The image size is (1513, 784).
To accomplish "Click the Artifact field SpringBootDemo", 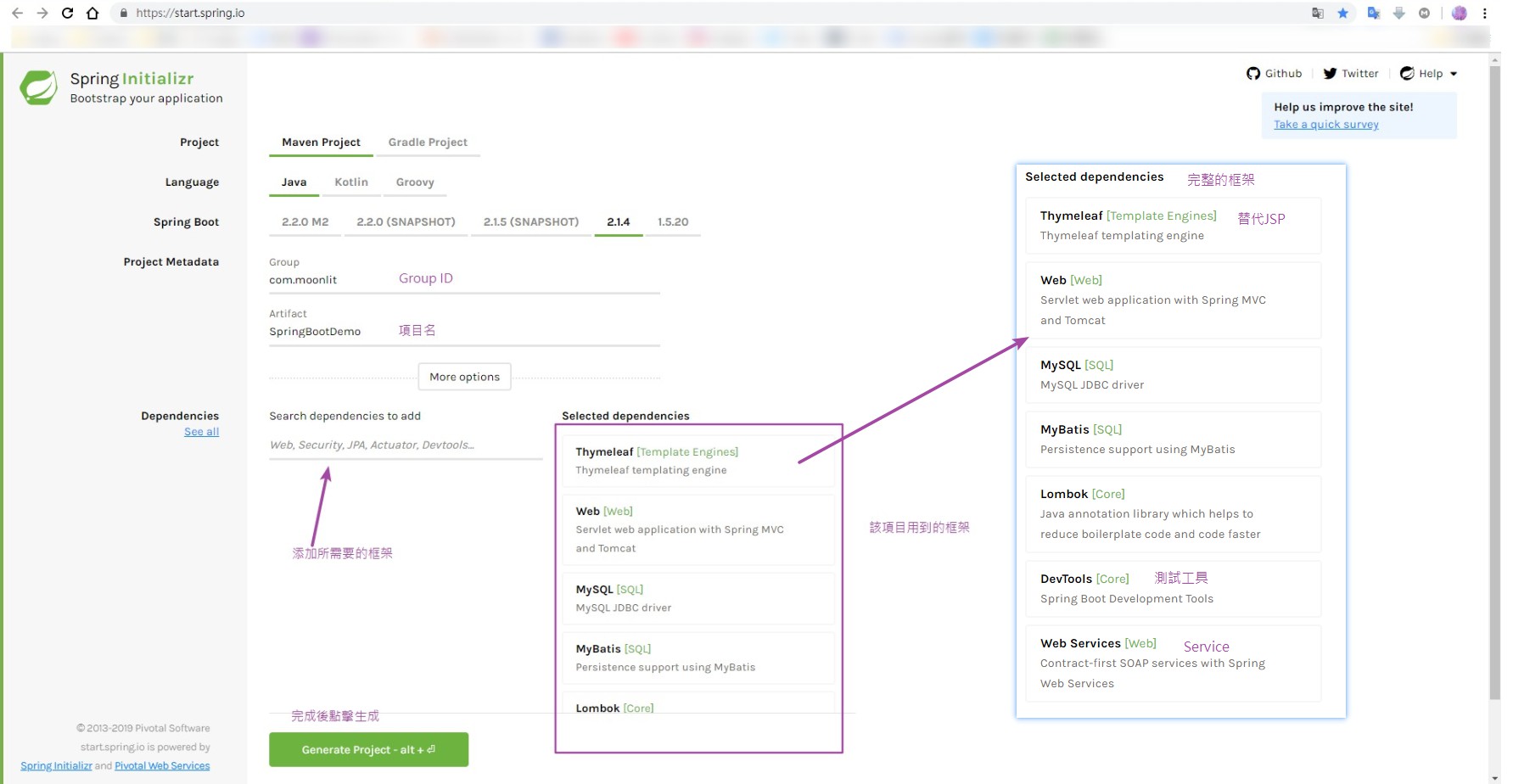I will (464, 332).
